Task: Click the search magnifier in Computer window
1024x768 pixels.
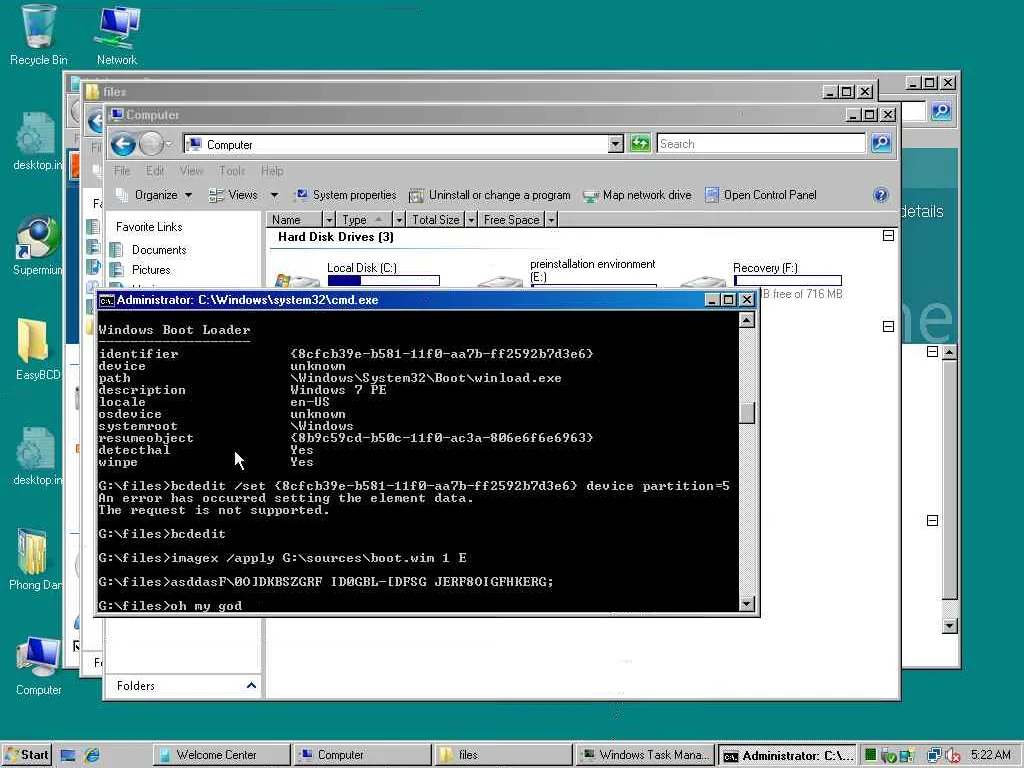Action: (x=880, y=143)
